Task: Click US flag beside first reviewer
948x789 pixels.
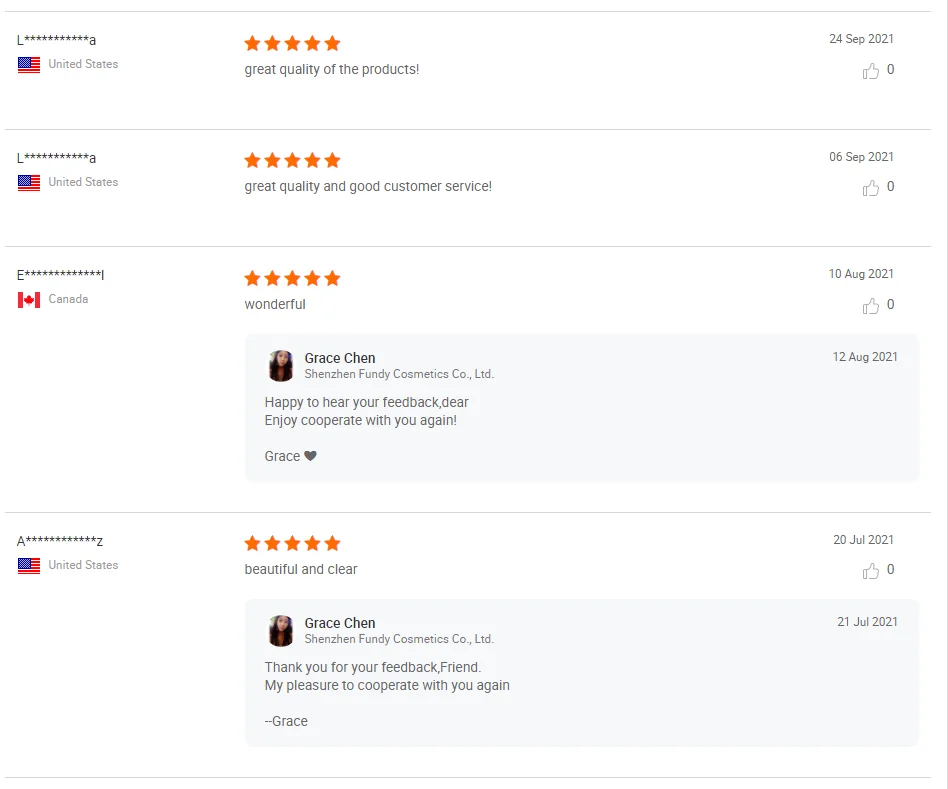Action: click(x=29, y=64)
